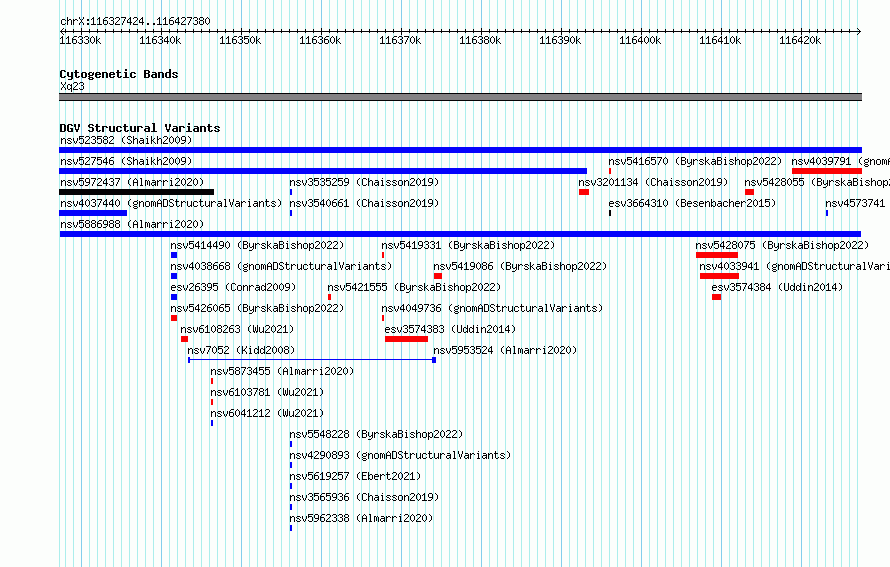Open variant nsv527546 (Shaikh2009) label
Viewport: 890px width, 567px height.
[126, 161]
